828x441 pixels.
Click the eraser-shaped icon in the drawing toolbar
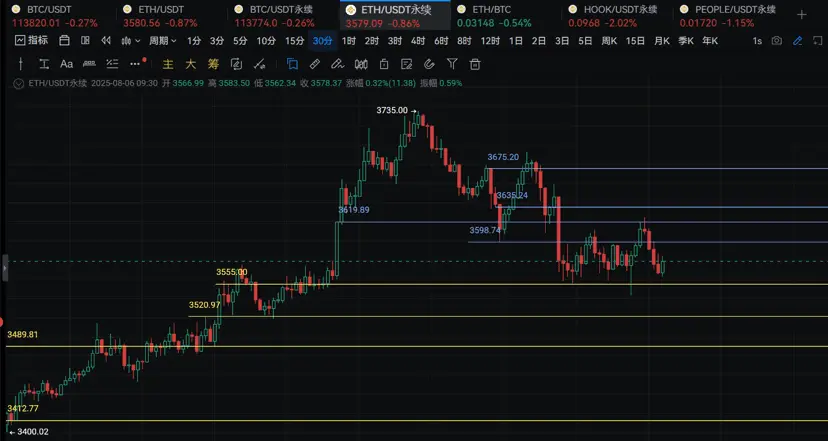(x=315, y=64)
